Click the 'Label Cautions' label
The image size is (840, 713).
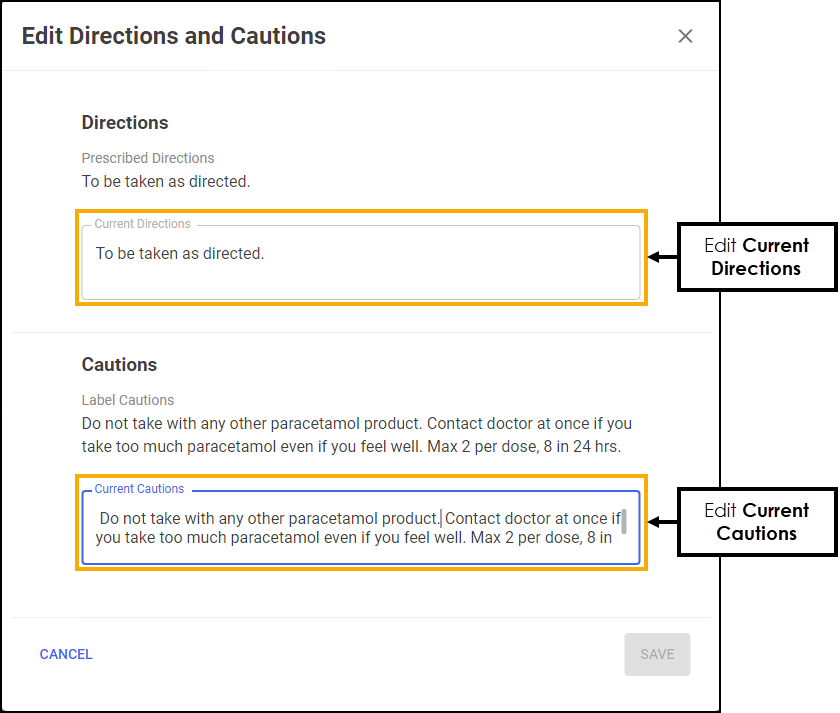(128, 400)
